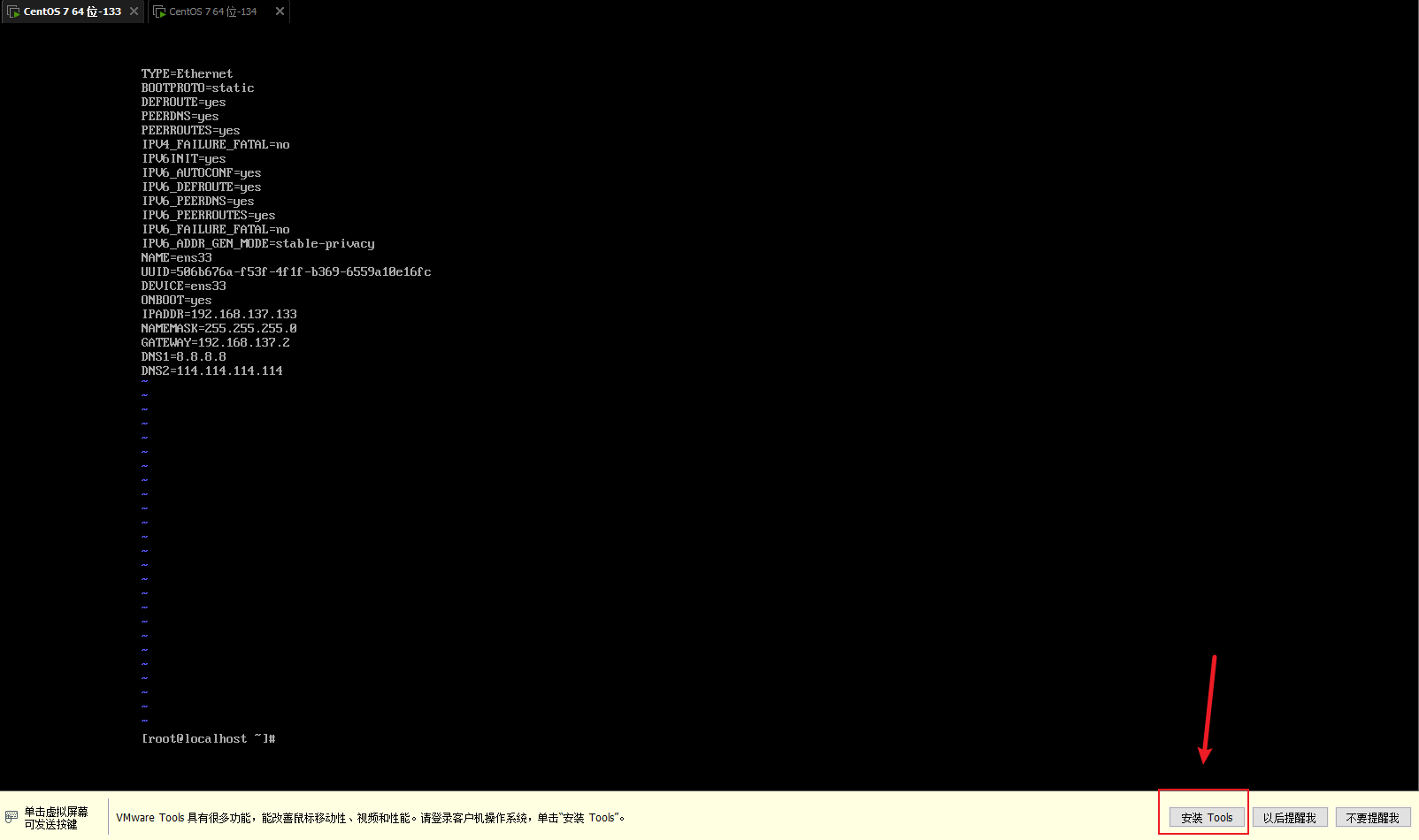This screenshot has height=840, width=1419.
Task: Close the CentOS 7 64位-134 tab
Action: pyautogui.click(x=280, y=11)
